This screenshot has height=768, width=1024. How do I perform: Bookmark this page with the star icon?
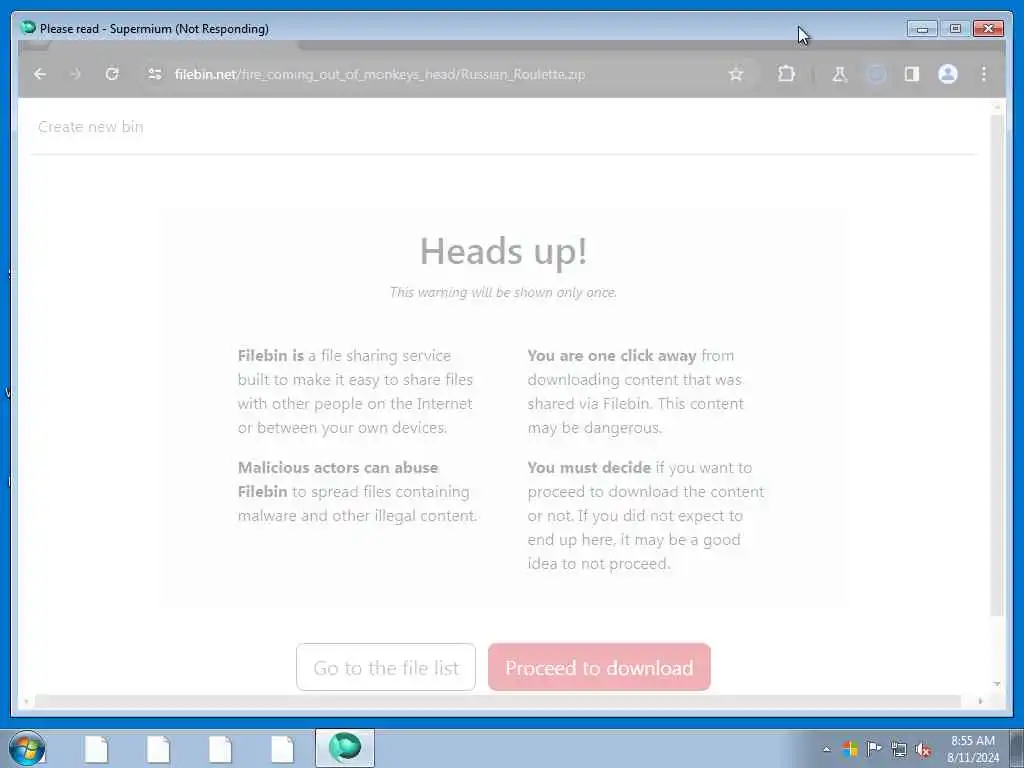736,74
